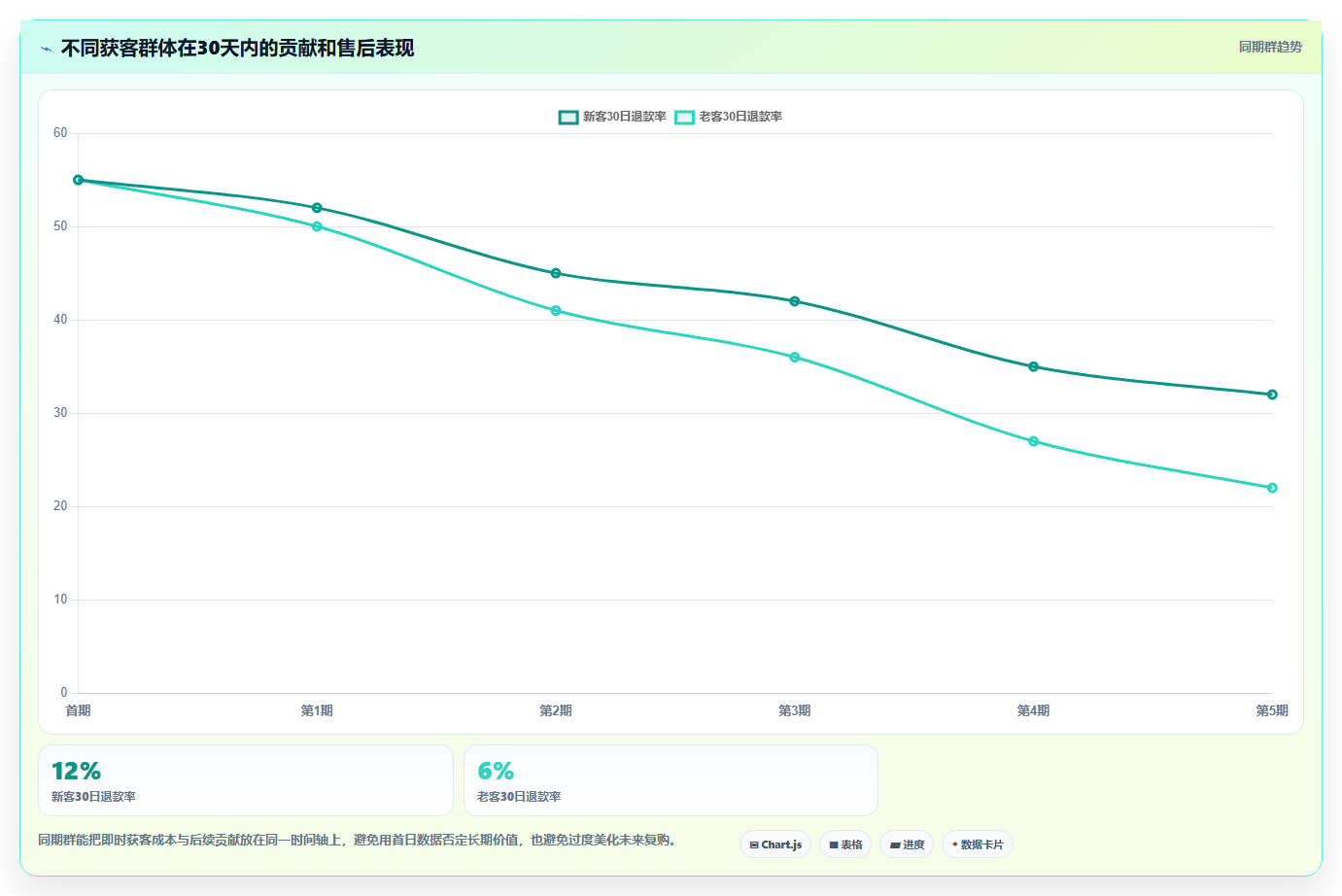This screenshot has width=1342, height=896.
Task: Click the 40 y-axis value
Action: tap(60, 320)
